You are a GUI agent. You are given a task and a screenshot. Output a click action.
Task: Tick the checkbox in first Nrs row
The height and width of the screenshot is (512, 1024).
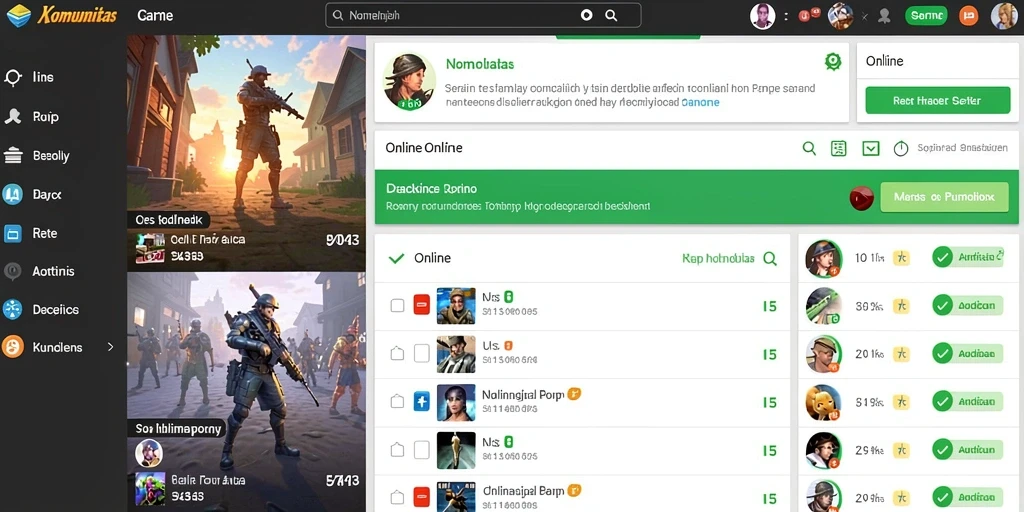[397, 305]
